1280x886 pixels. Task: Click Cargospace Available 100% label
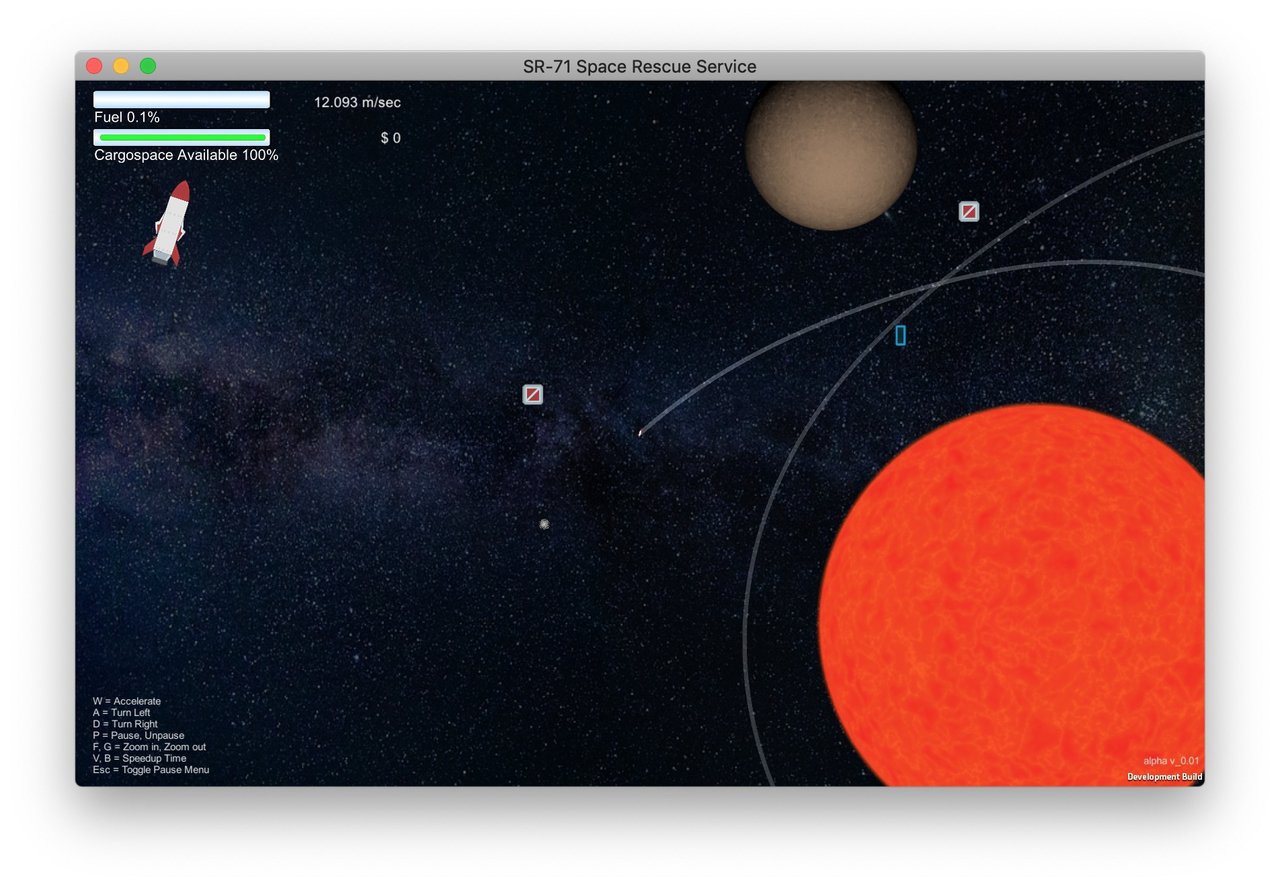(x=186, y=155)
